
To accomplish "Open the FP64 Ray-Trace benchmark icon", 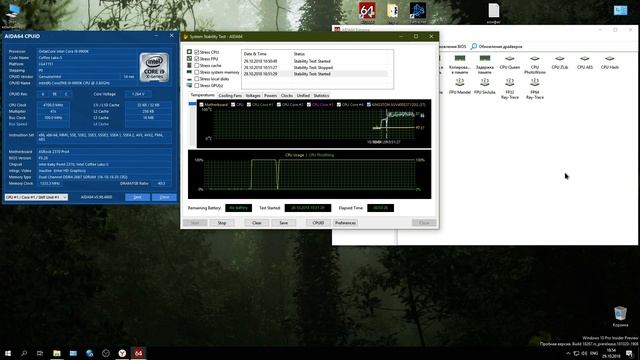I will point(535,82).
